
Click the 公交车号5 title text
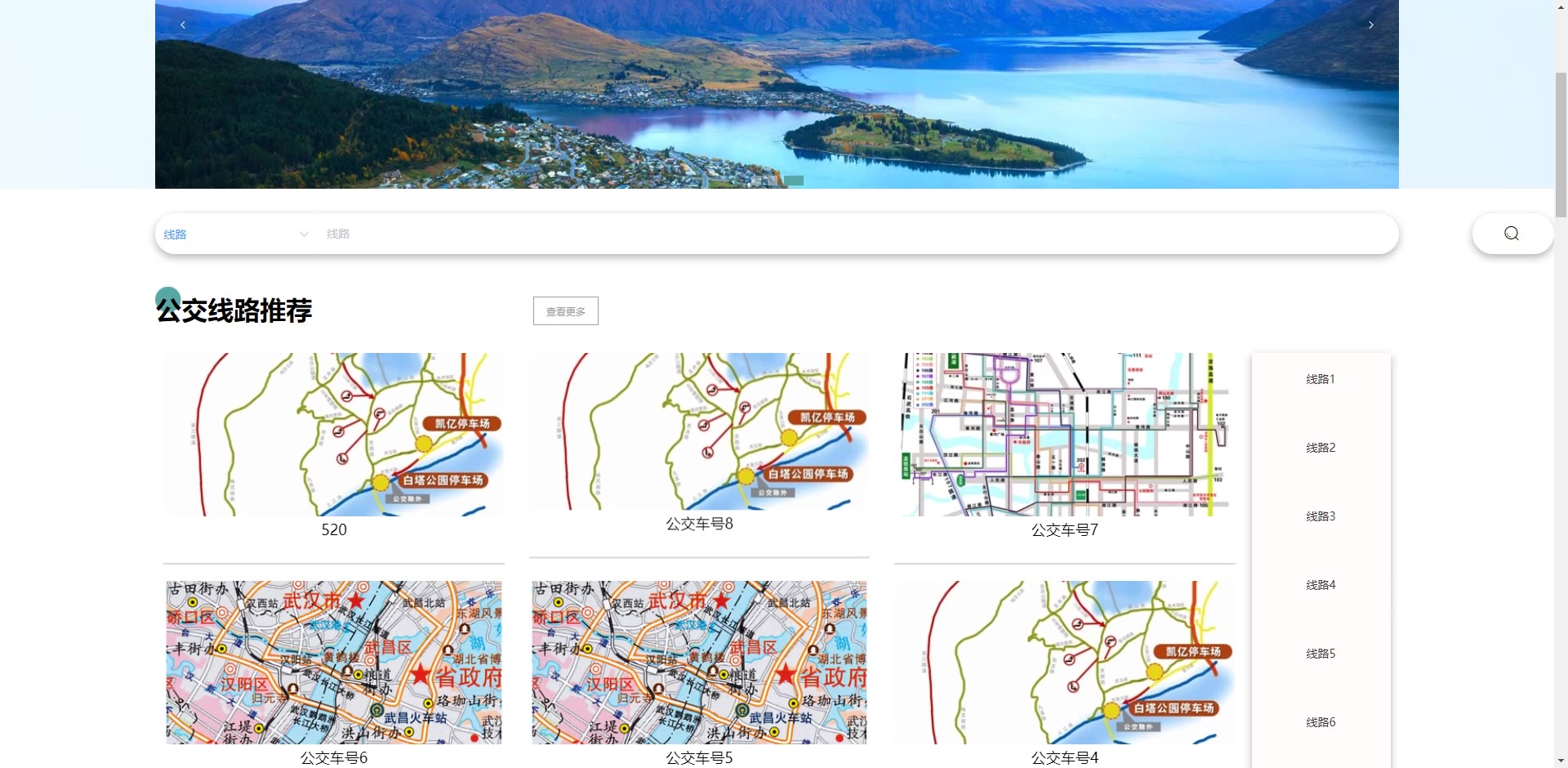pos(699,758)
